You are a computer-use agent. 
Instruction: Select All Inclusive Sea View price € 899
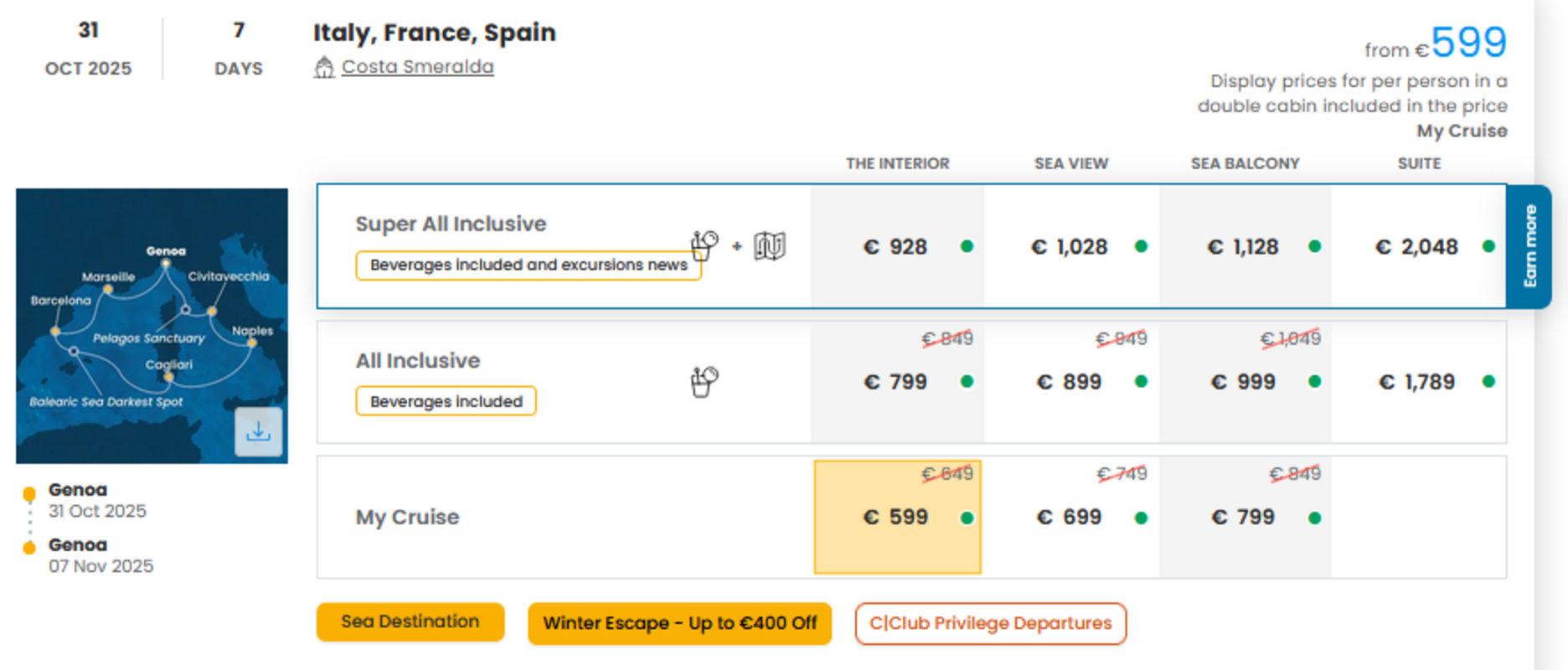(x=1071, y=382)
